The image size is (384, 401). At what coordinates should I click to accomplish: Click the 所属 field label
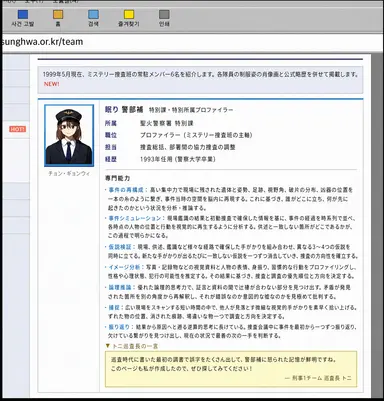(111, 123)
